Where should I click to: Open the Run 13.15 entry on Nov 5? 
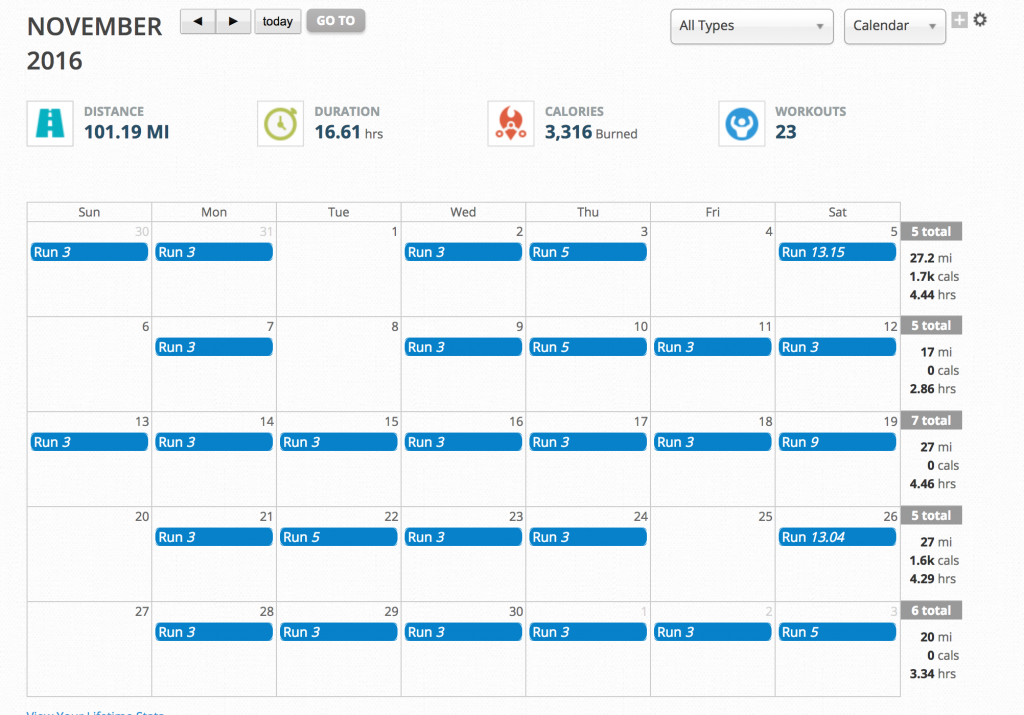pos(837,252)
